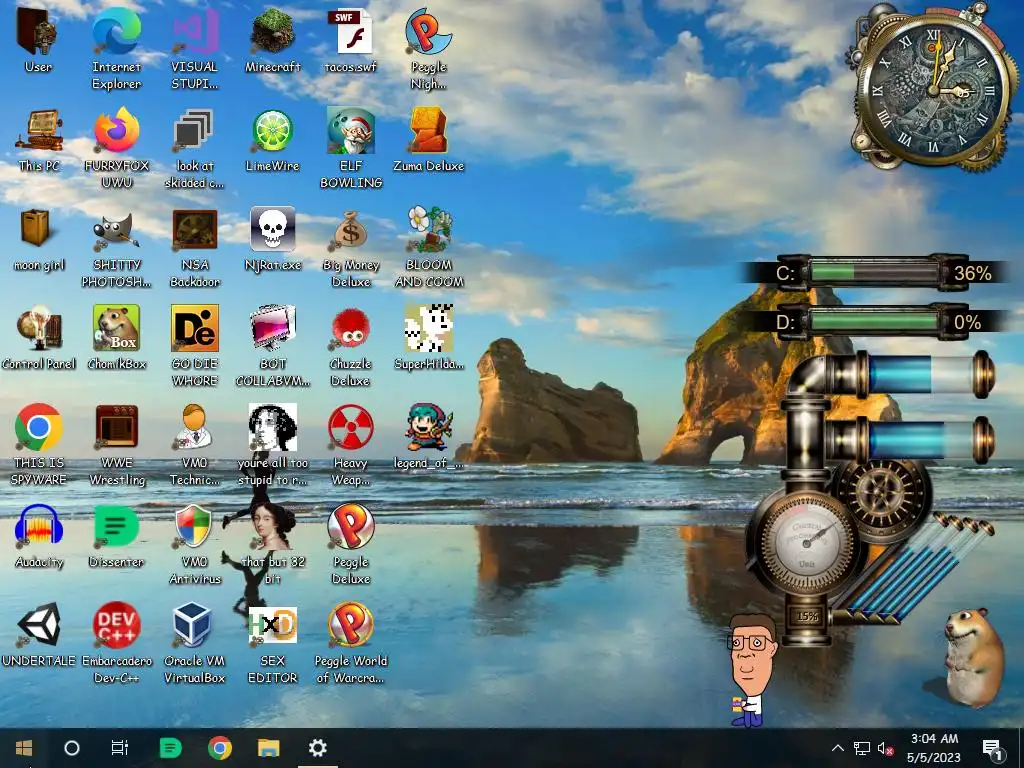Open the legend_of_ game icon

[428, 427]
